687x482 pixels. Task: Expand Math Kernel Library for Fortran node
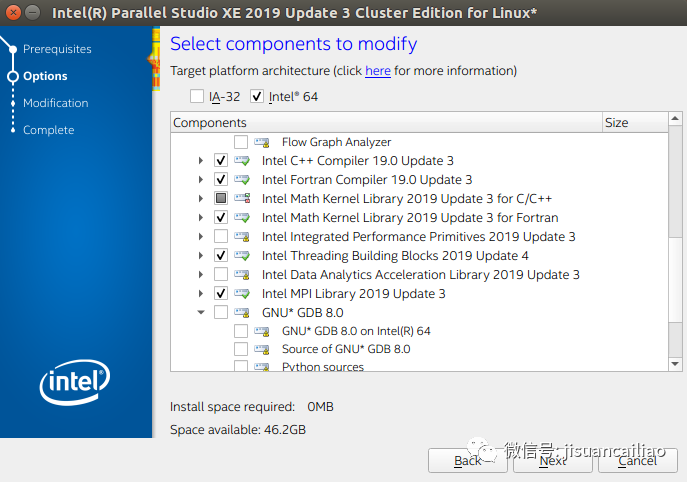201,218
